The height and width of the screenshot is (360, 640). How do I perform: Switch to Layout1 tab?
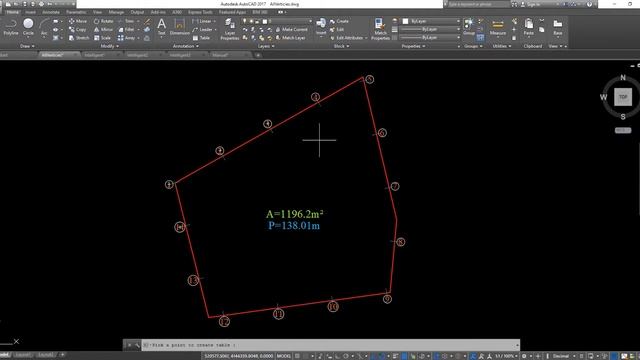click(23, 355)
